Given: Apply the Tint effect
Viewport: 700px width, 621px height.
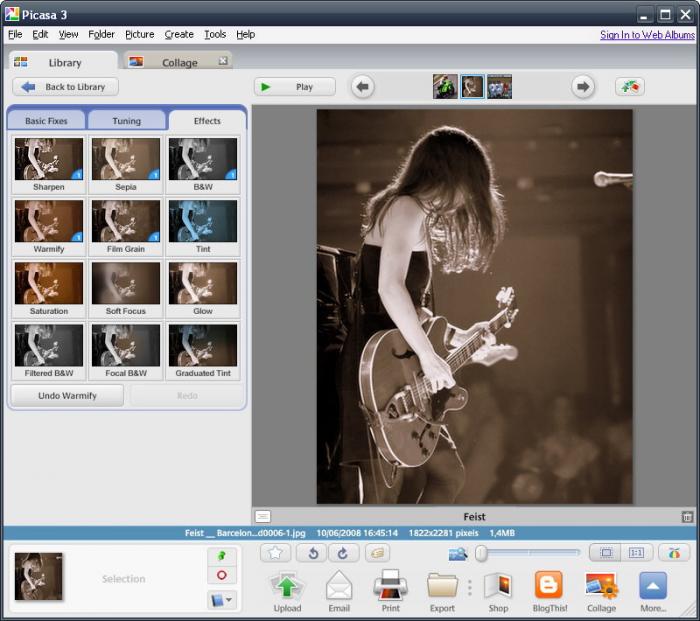Looking at the screenshot, I should click(x=203, y=226).
